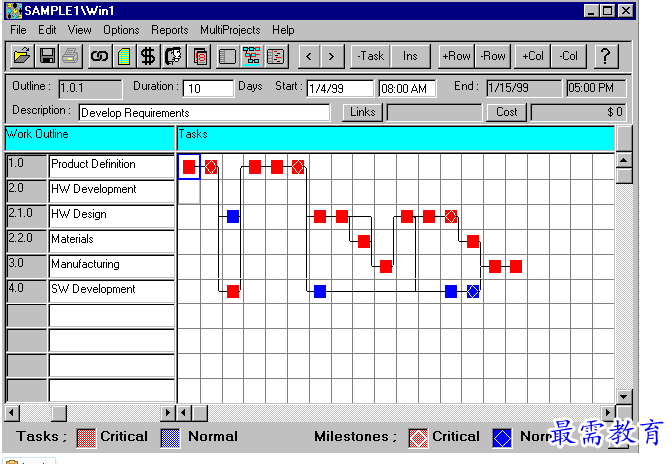Click the Cost button

(x=507, y=112)
